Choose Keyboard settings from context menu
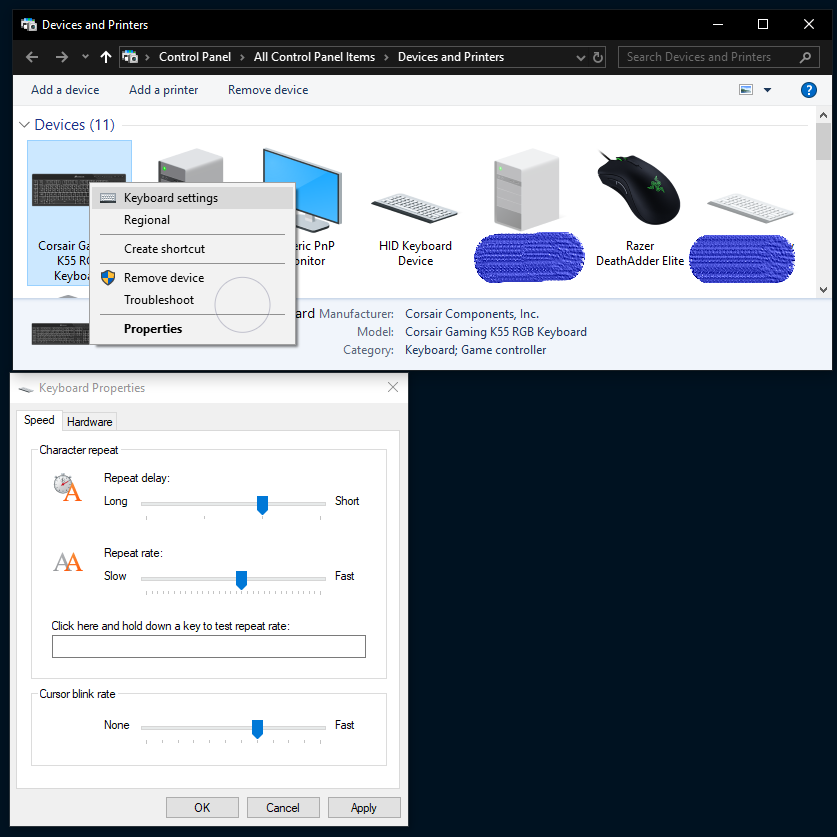 pyautogui.click(x=193, y=198)
